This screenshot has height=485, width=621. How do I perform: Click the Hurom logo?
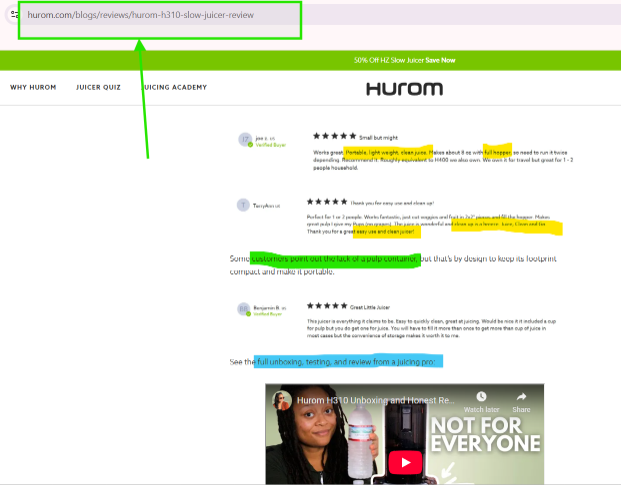click(404, 89)
